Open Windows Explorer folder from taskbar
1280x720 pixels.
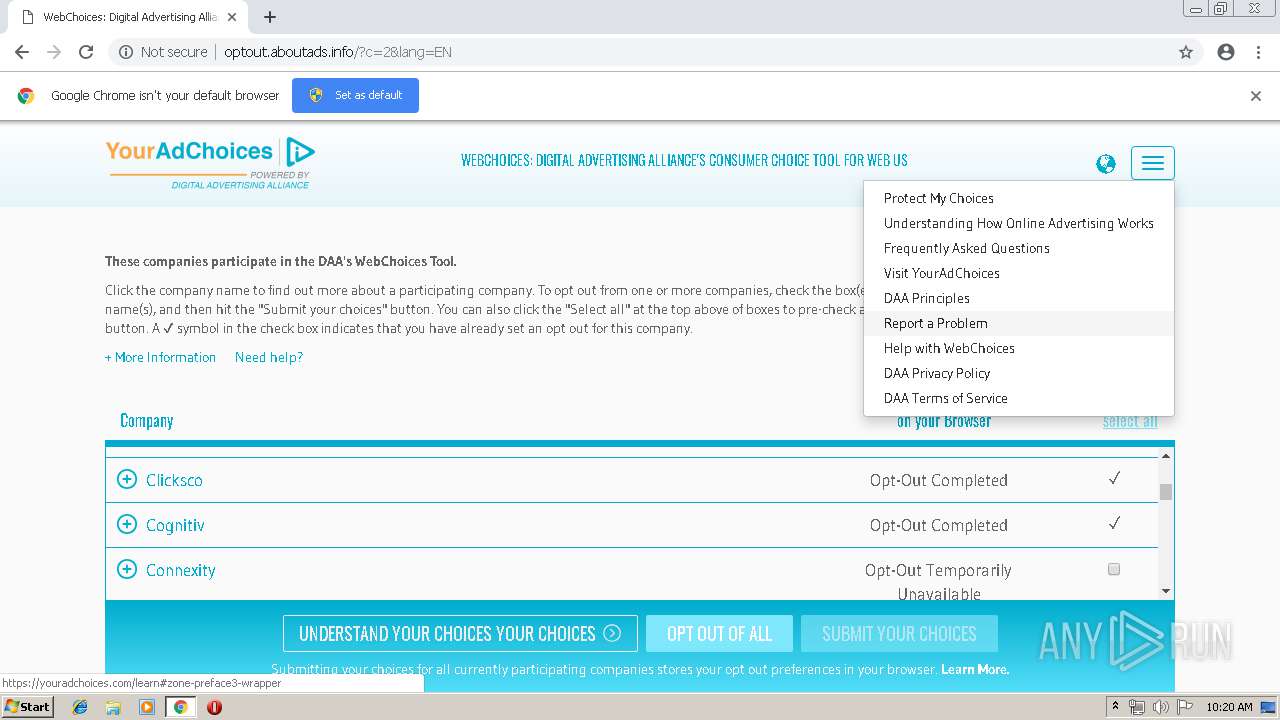(x=113, y=707)
